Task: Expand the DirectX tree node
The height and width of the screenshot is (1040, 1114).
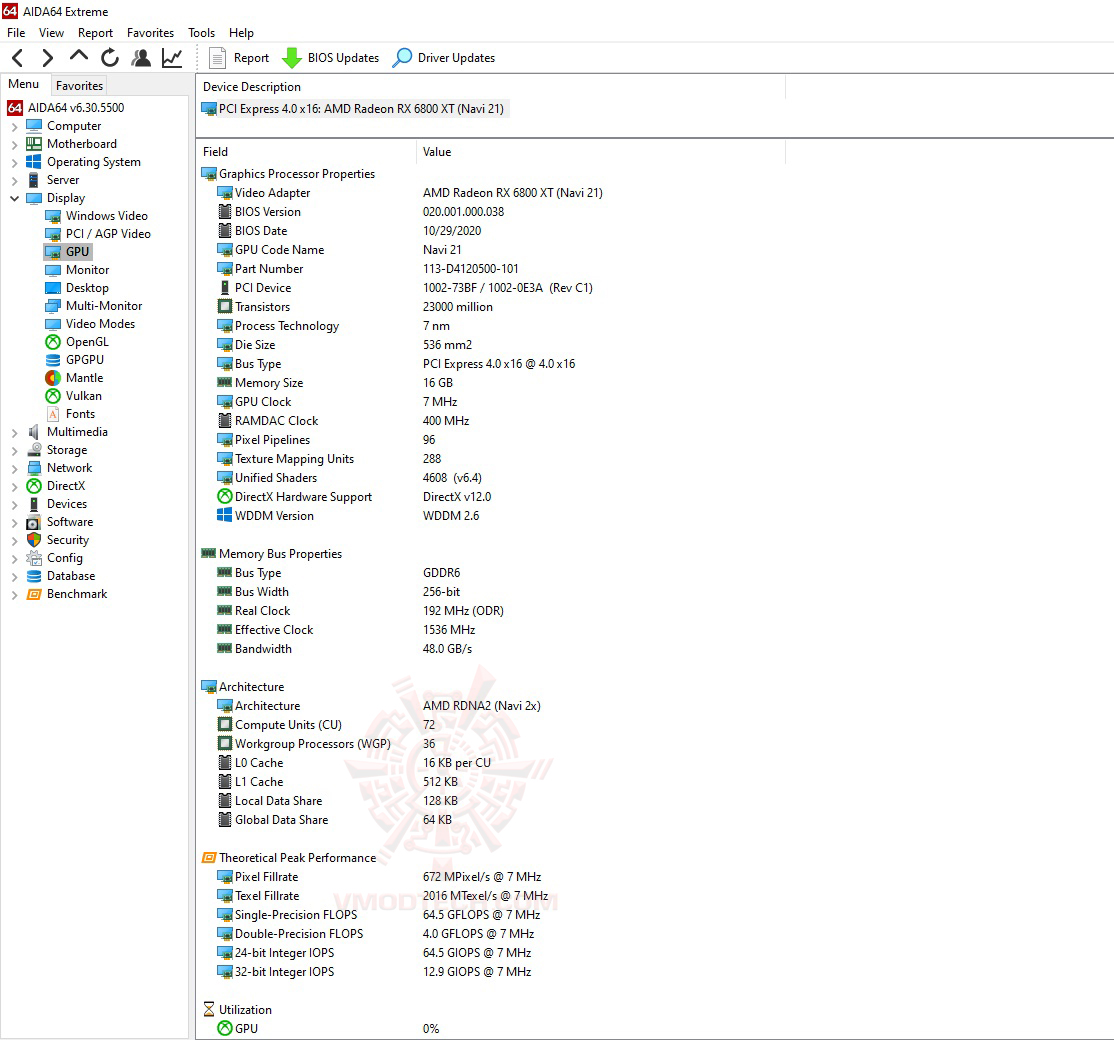Action: pos(14,486)
